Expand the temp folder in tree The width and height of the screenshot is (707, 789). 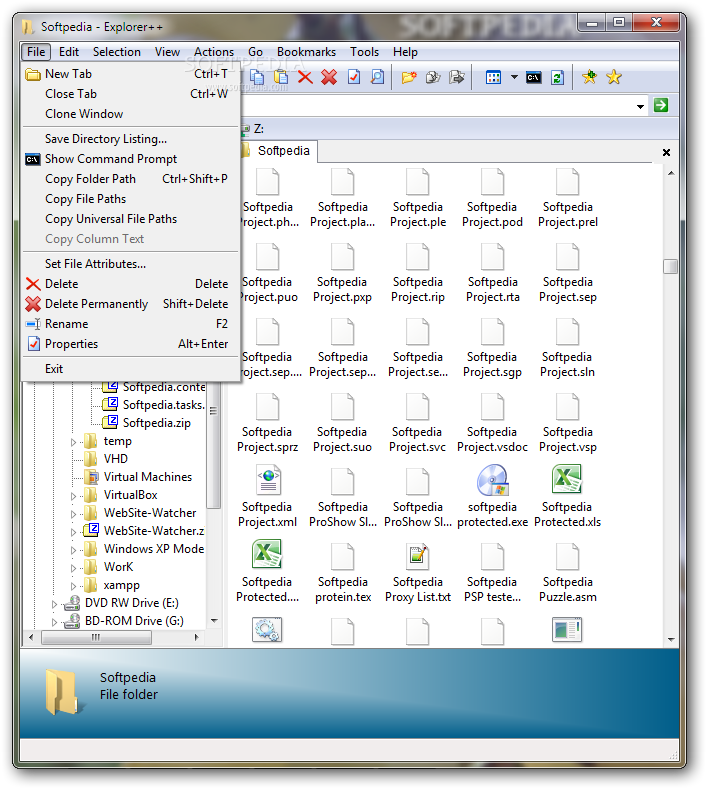73,442
